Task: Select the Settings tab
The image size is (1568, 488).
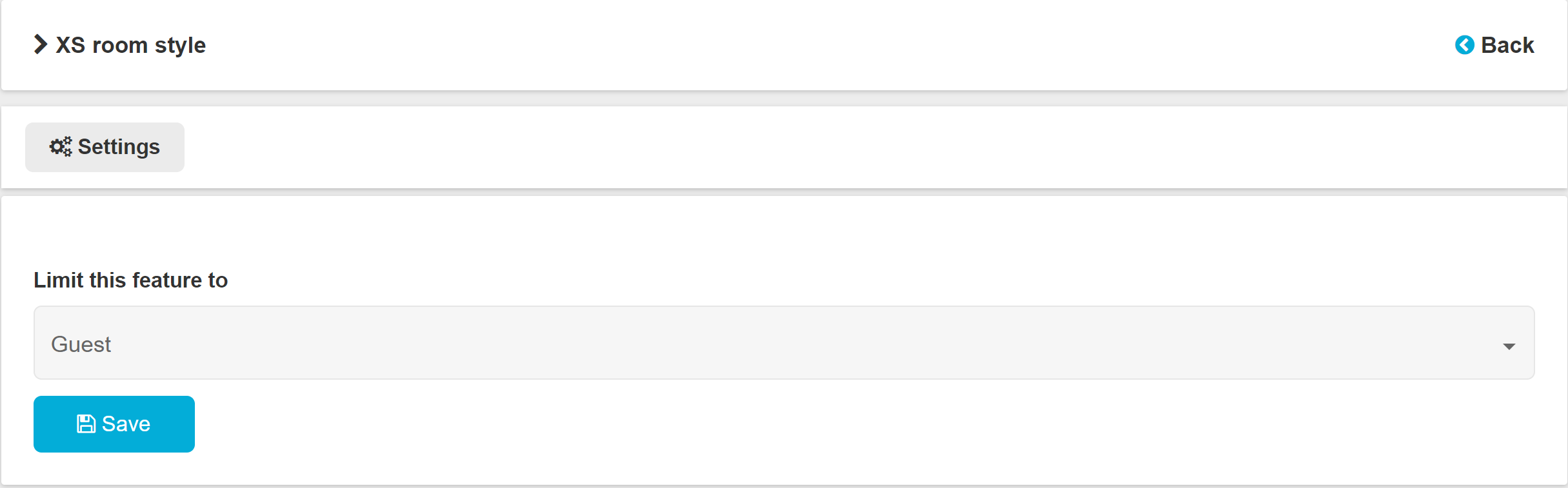Action: click(105, 147)
